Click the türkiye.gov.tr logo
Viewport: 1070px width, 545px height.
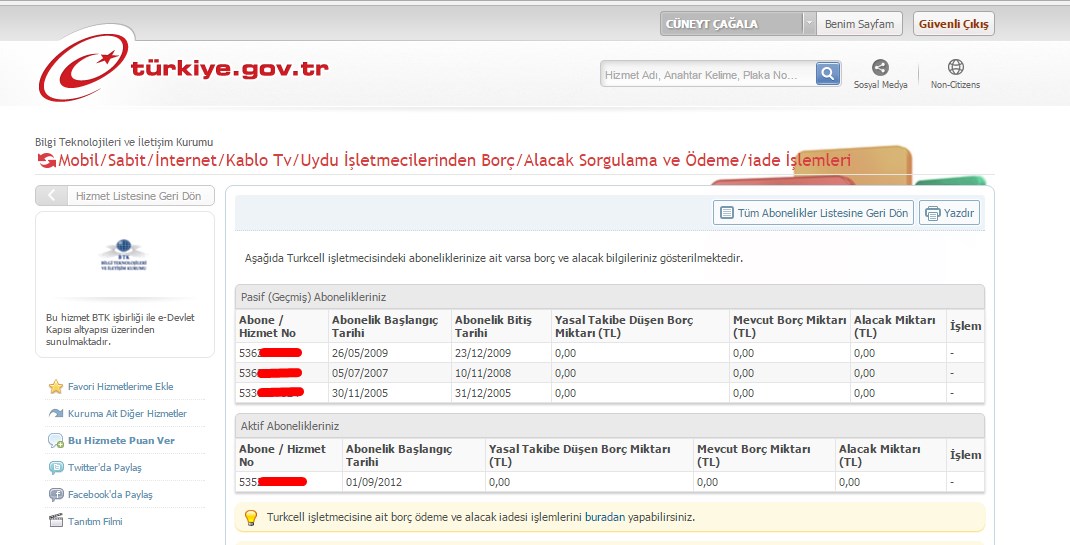pos(183,69)
